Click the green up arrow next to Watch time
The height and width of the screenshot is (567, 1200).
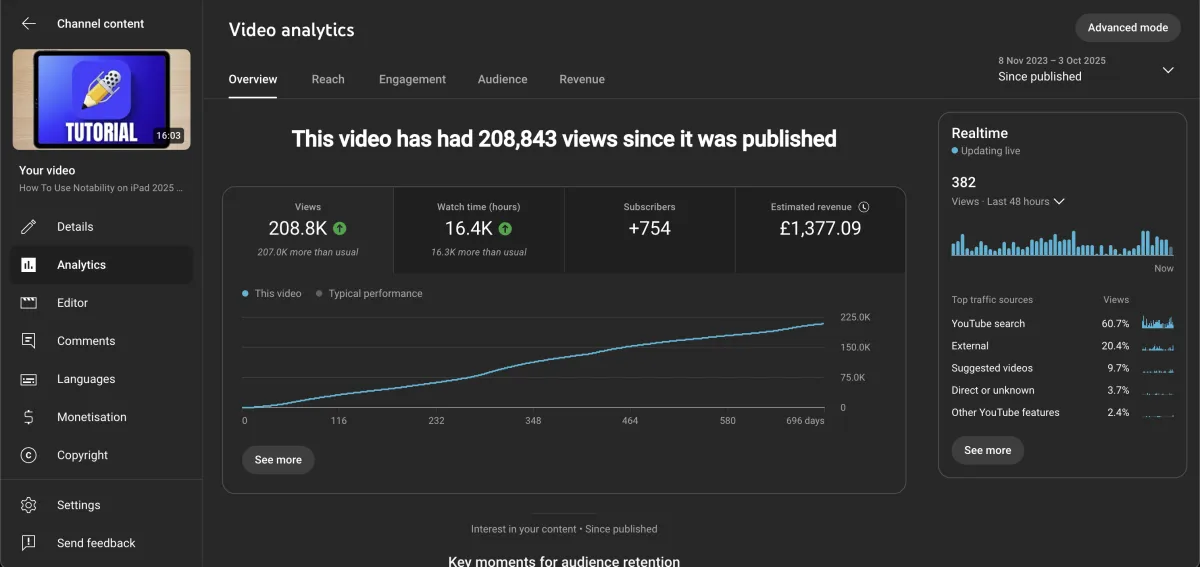coord(506,228)
